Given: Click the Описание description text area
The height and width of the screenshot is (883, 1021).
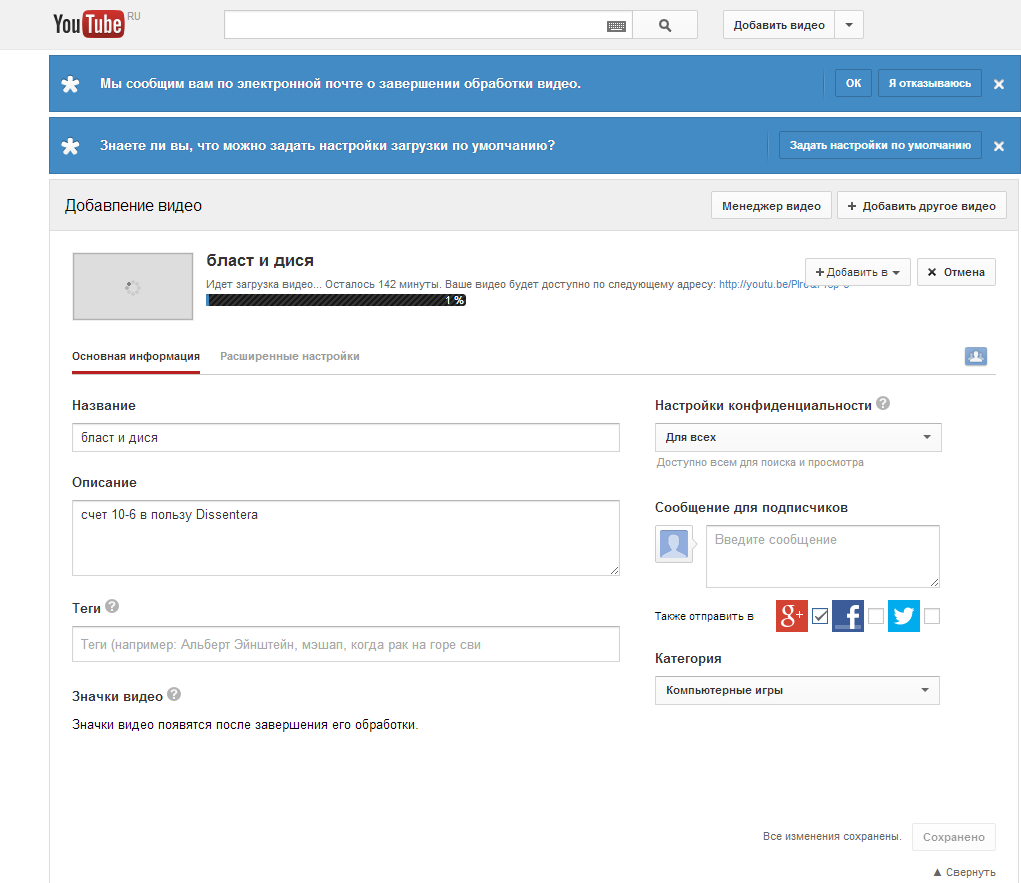Looking at the screenshot, I should click(x=346, y=538).
